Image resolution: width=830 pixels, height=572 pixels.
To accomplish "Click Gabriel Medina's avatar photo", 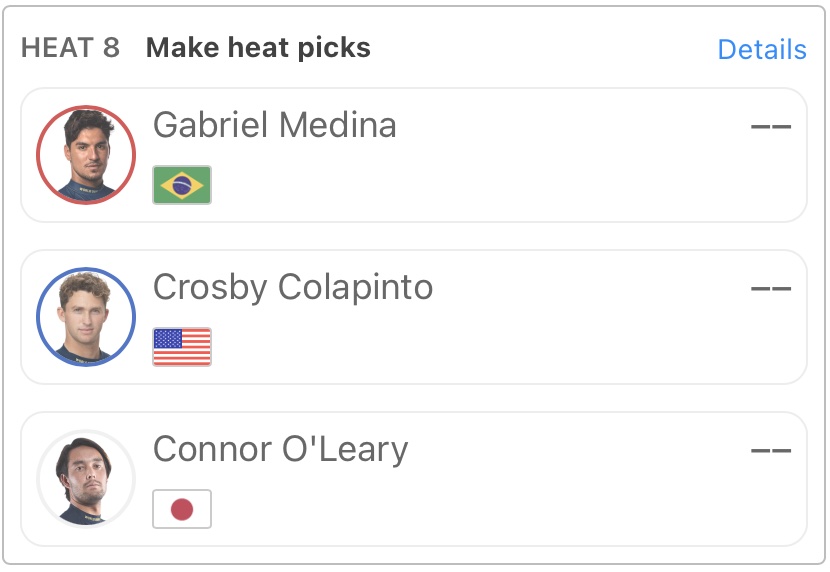I will coord(86,154).
